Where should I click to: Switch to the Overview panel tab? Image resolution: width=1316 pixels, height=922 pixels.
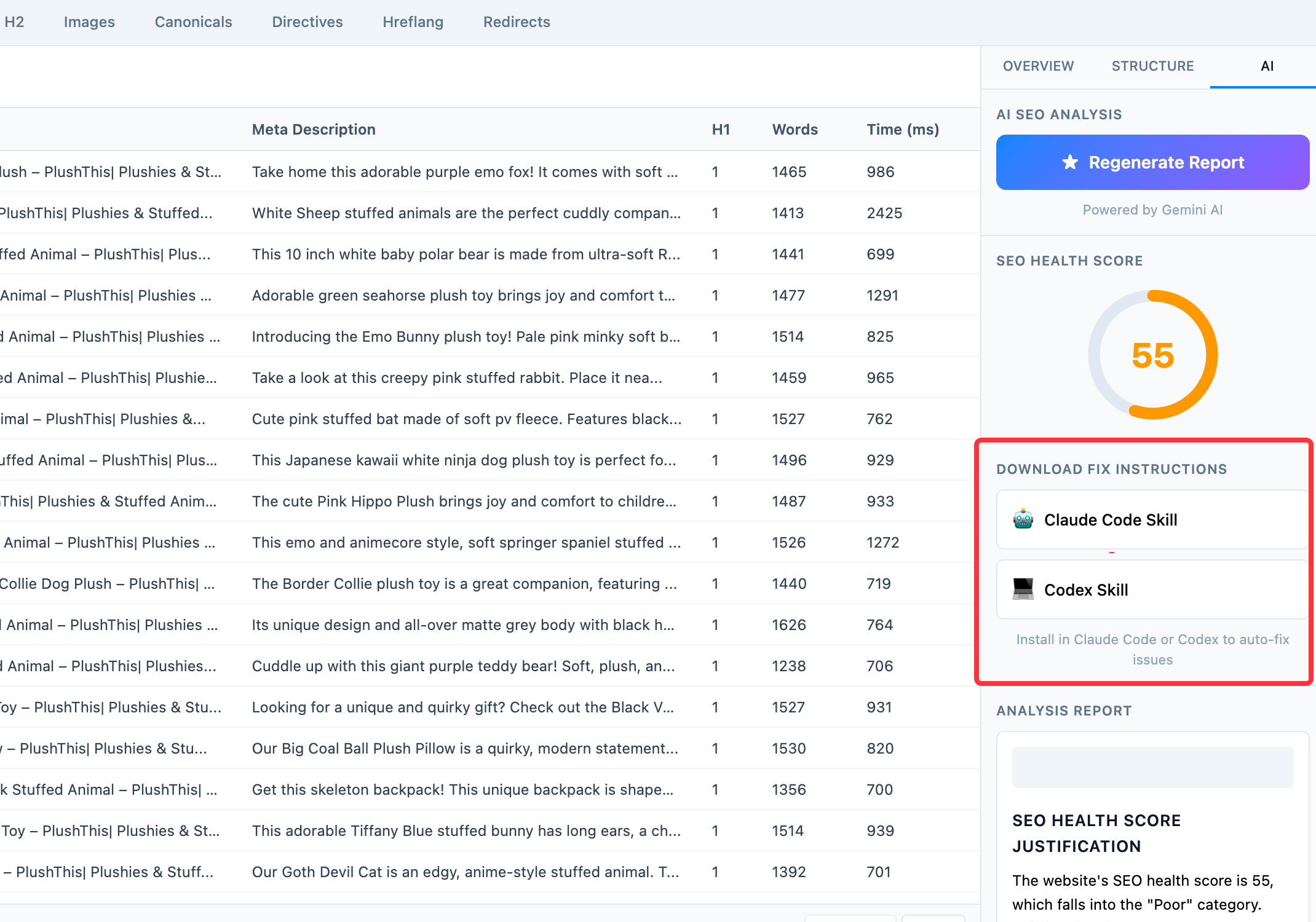pyautogui.click(x=1038, y=66)
